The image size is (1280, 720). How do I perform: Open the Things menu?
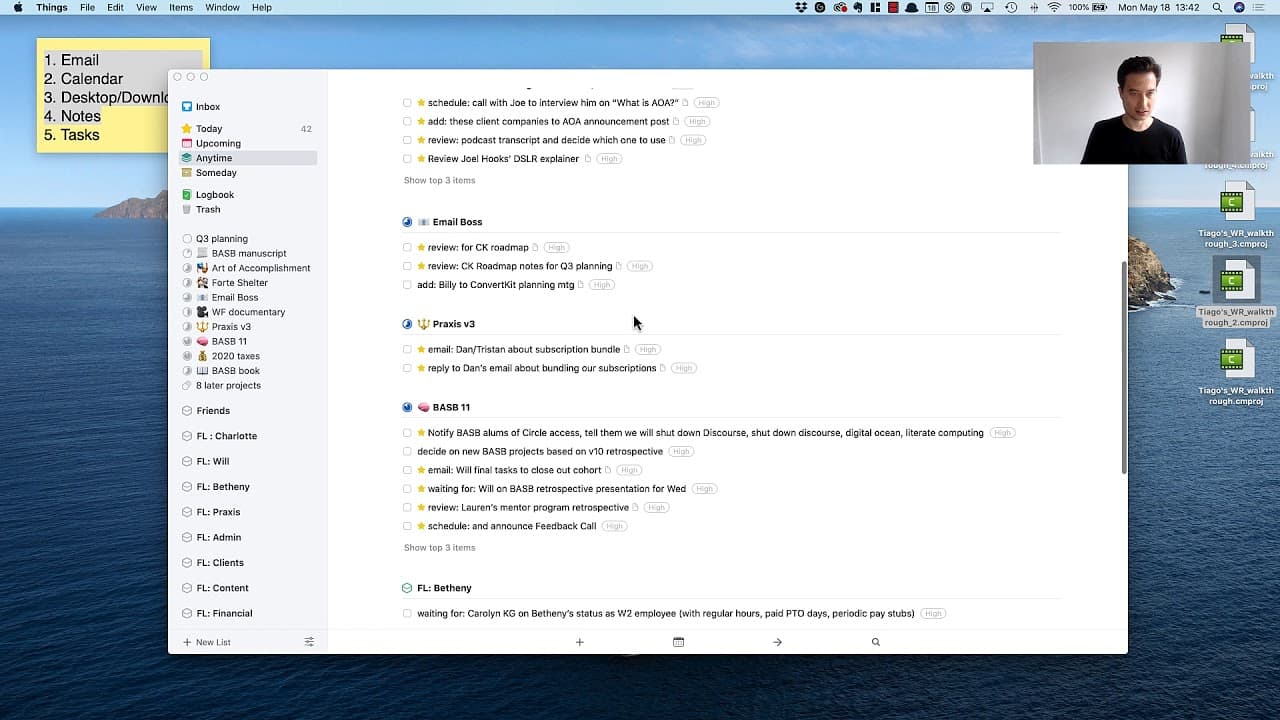52,7
